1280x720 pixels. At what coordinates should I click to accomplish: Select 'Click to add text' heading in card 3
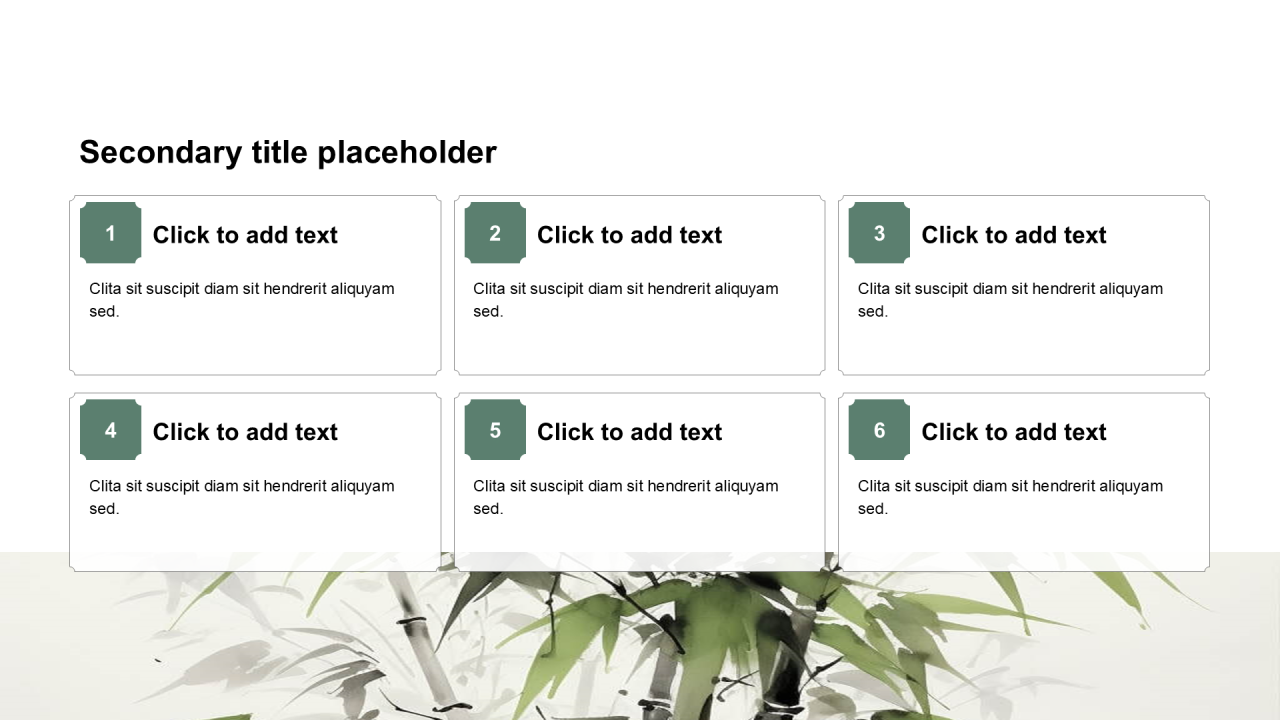pyautogui.click(x=1013, y=235)
